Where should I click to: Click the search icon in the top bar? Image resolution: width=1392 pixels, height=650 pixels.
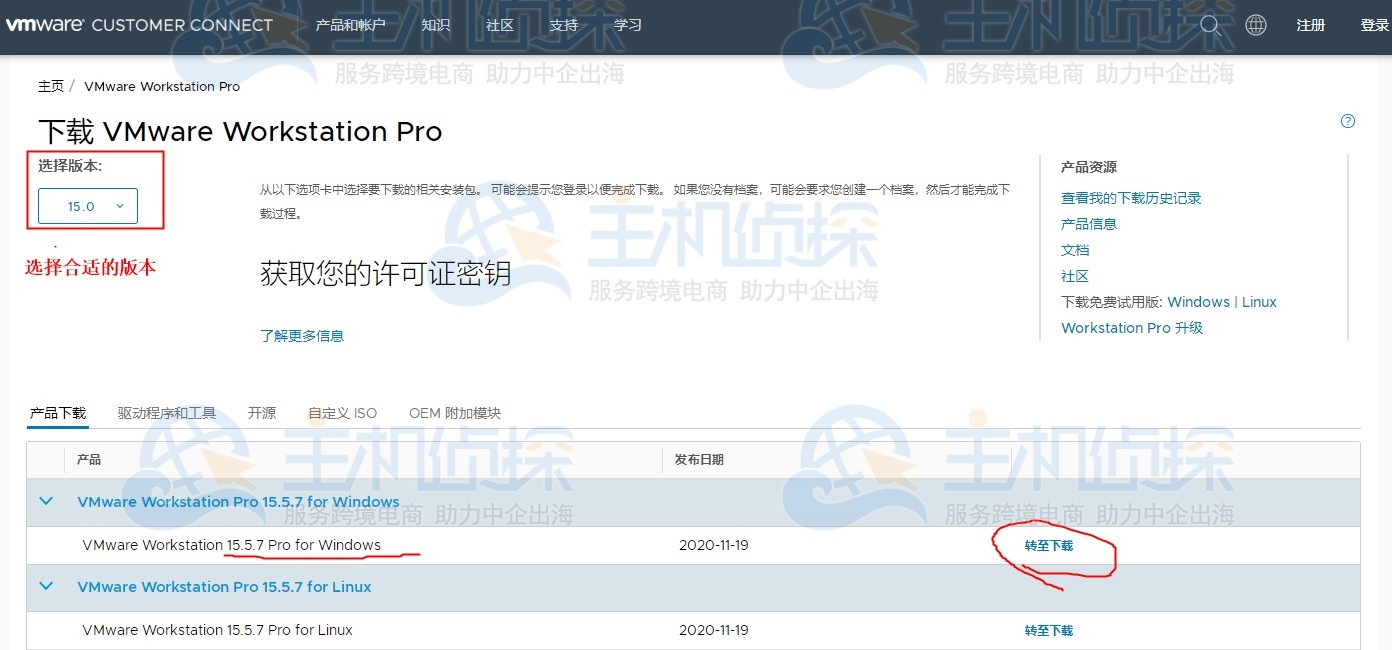[1210, 25]
